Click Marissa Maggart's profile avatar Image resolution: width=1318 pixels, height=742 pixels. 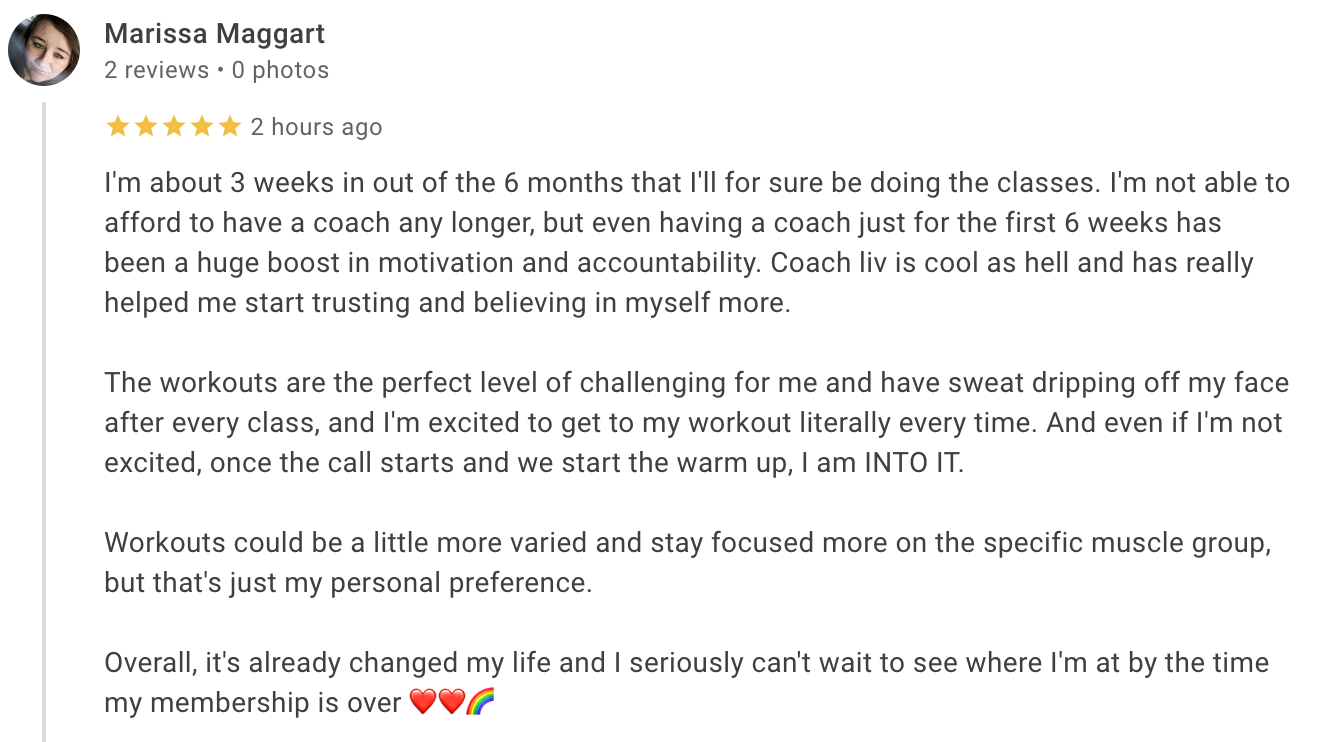[x=44, y=50]
